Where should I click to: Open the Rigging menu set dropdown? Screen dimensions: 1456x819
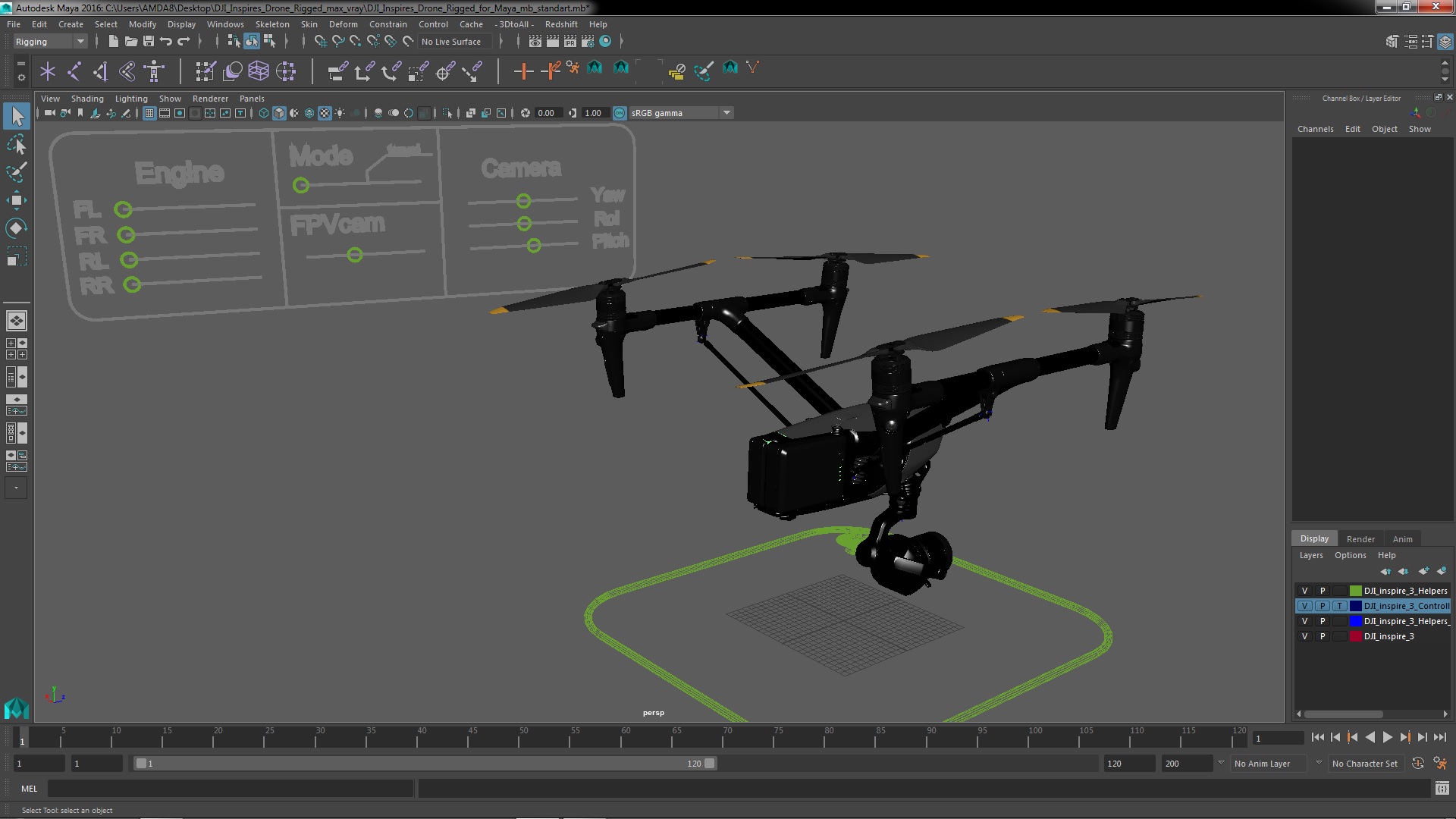point(50,42)
